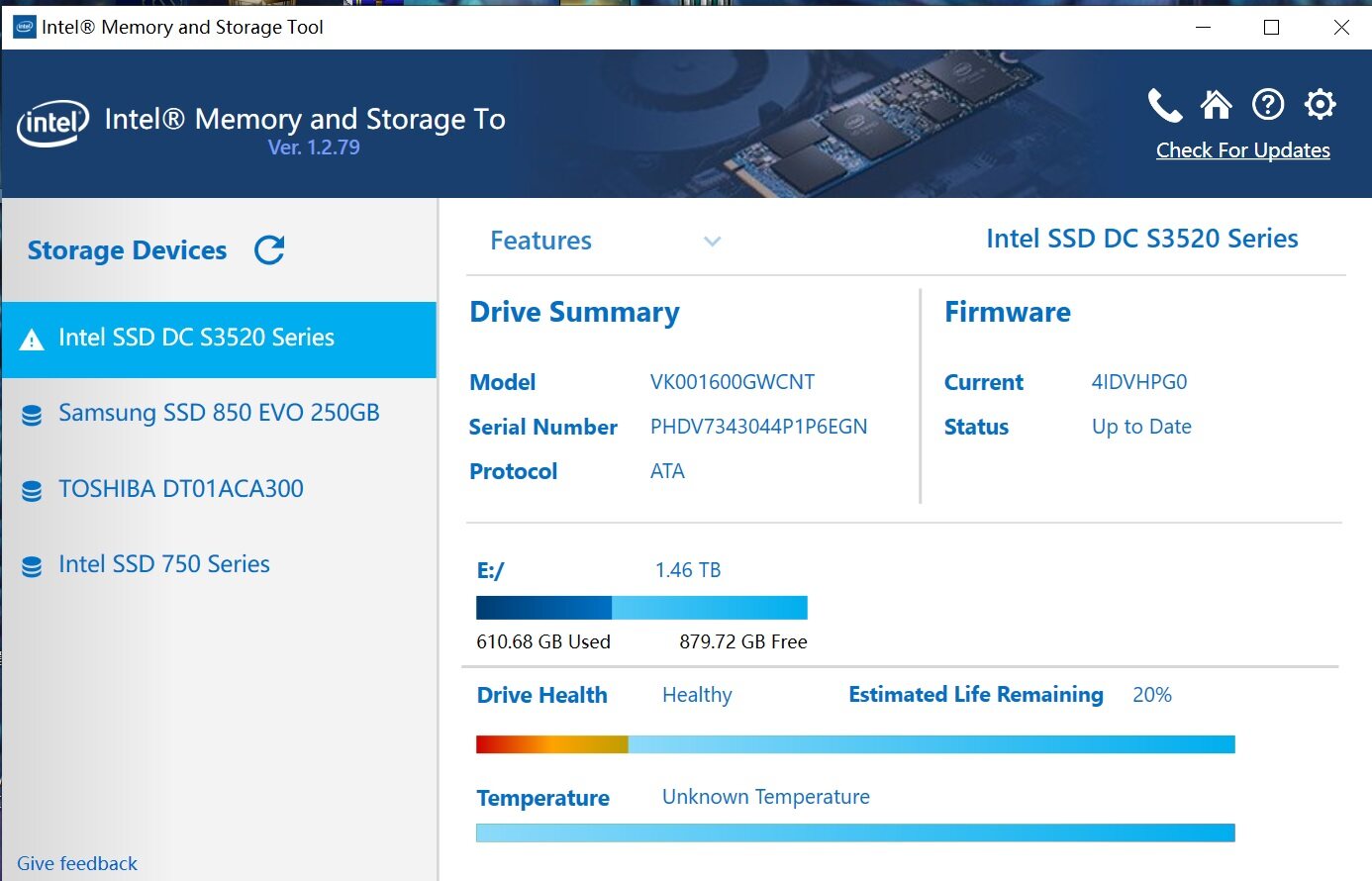Click the E:/ drive usage bar
Image resolution: width=1372 pixels, height=881 pixels.
(641, 608)
